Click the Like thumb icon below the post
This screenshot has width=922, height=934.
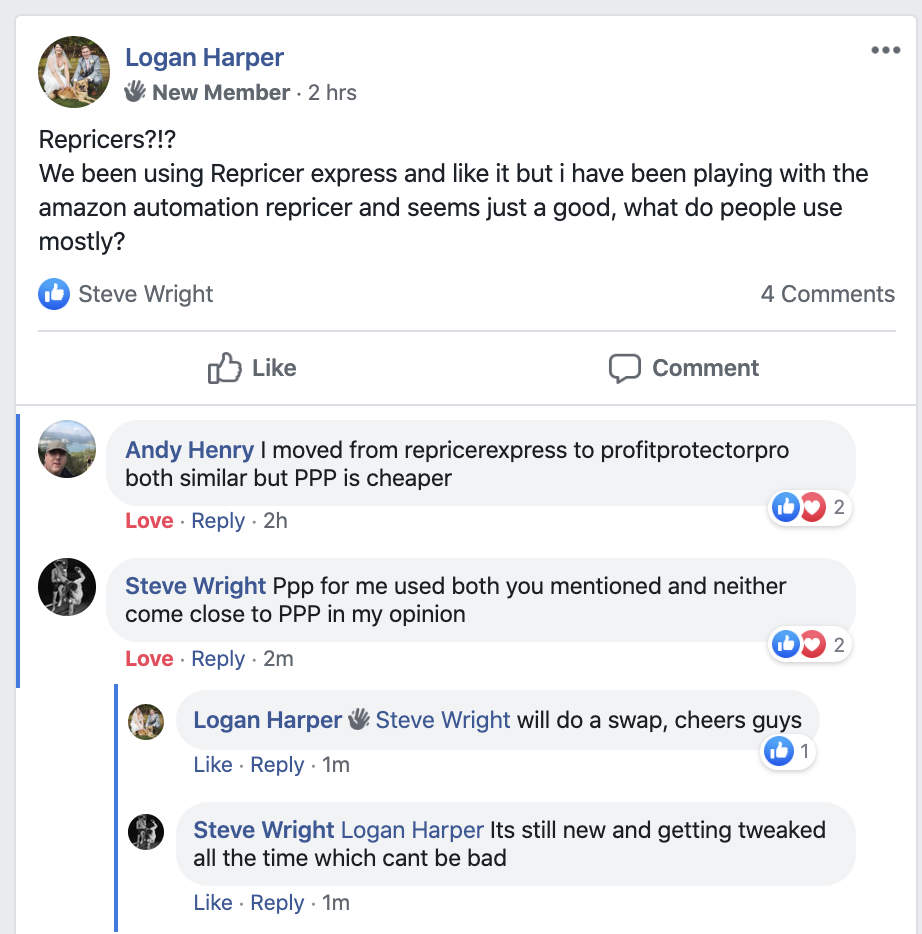[223, 368]
